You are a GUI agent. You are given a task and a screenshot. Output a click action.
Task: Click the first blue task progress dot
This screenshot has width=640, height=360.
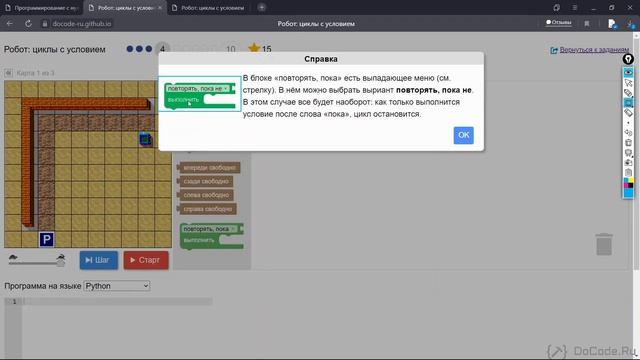tap(130, 49)
